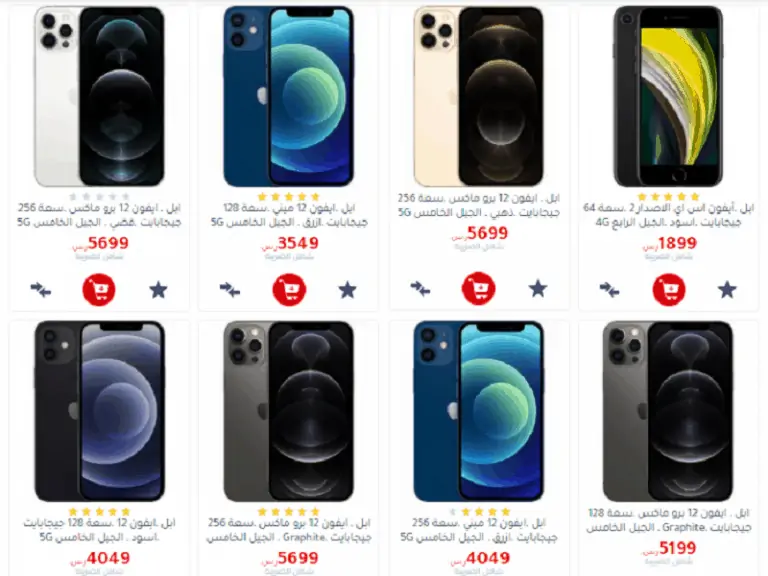The image size is (768, 576).
Task: Compare the iPhone SE 1899 arrows icon
Action: (609, 290)
